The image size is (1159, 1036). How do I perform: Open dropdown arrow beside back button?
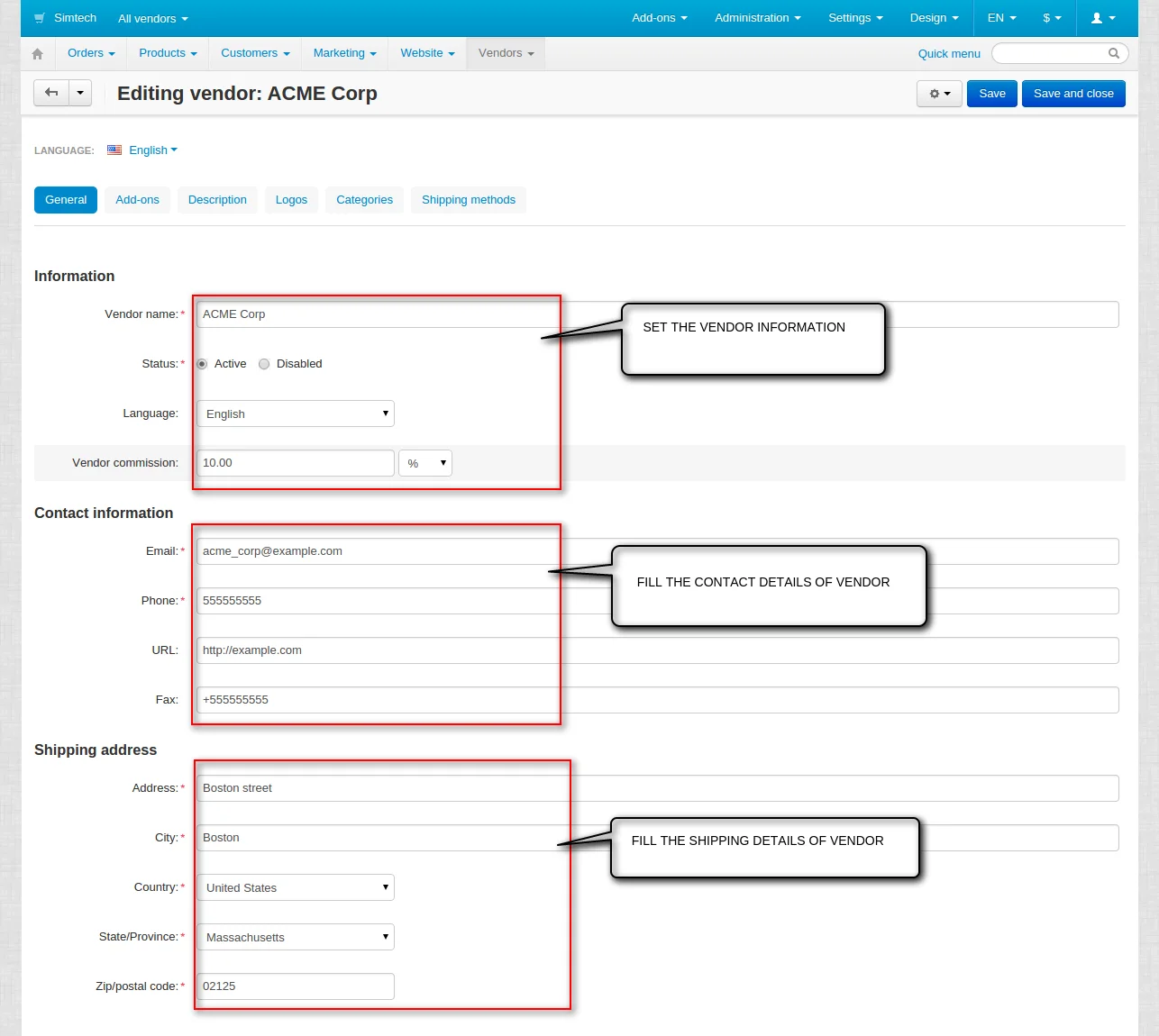click(80, 93)
